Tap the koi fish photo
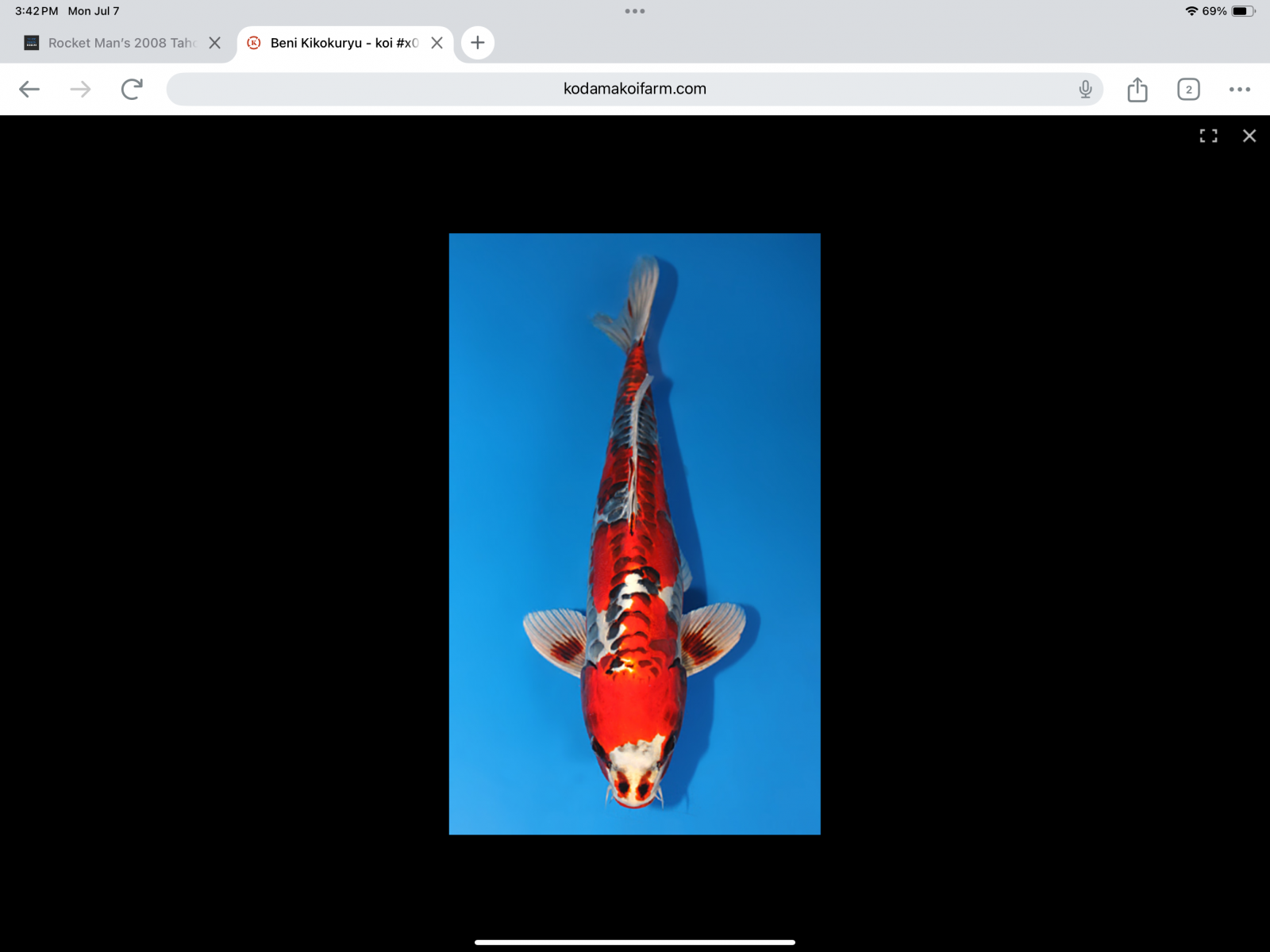1270x952 pixels. (634, 533)
